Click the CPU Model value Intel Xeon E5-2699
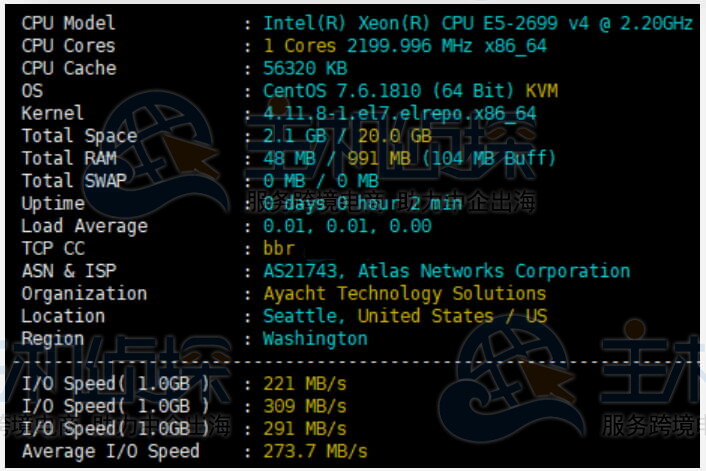 pos(478,23)
